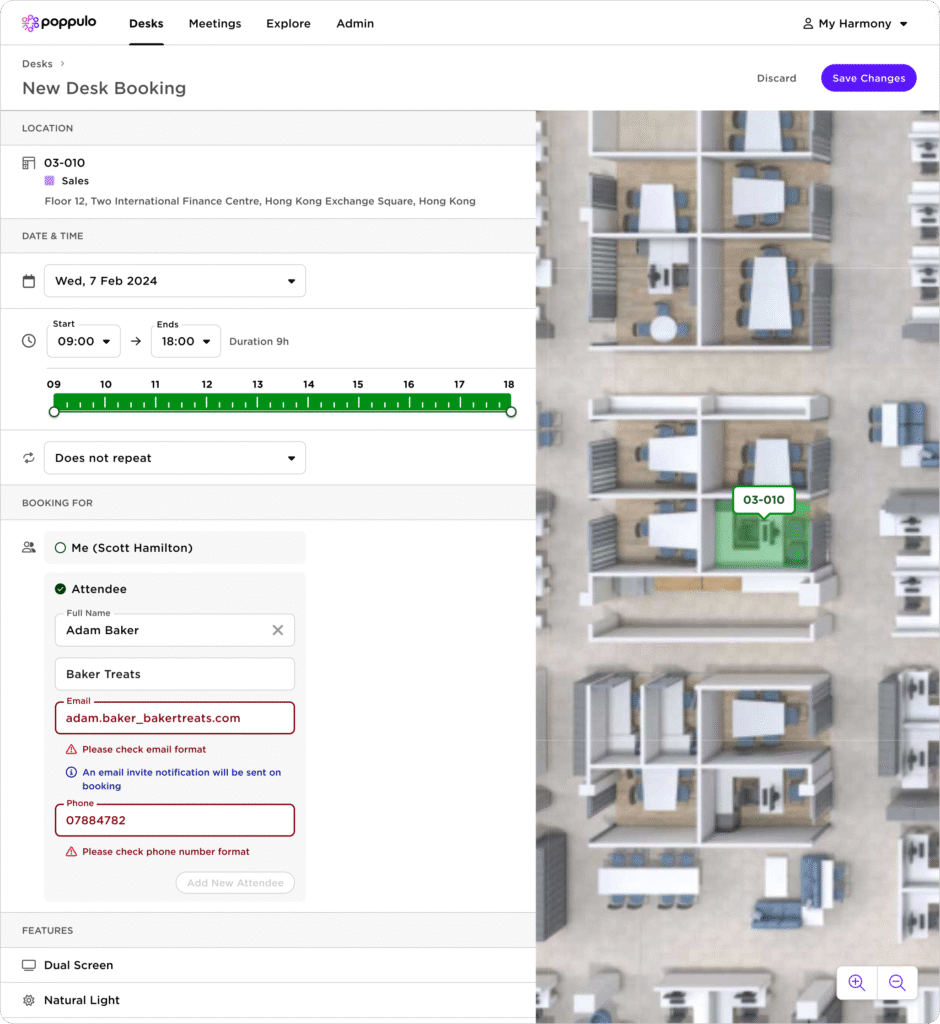Click the right end handle of time slider
This screenshot has width=940, height=1024.
coord(511,411)
